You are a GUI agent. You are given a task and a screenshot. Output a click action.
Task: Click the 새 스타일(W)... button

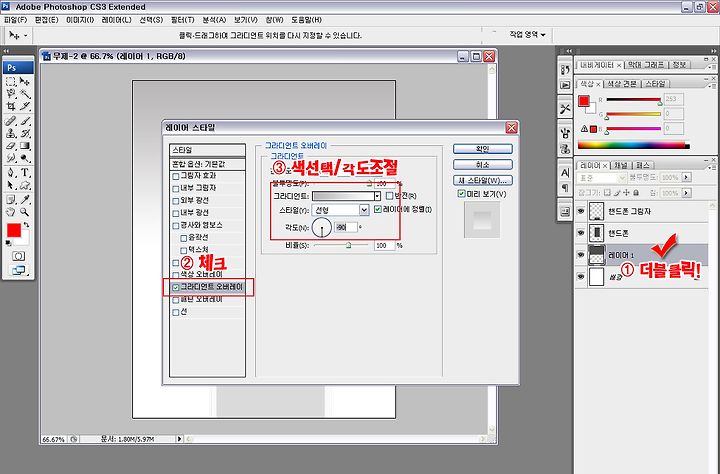click(483, 181)
